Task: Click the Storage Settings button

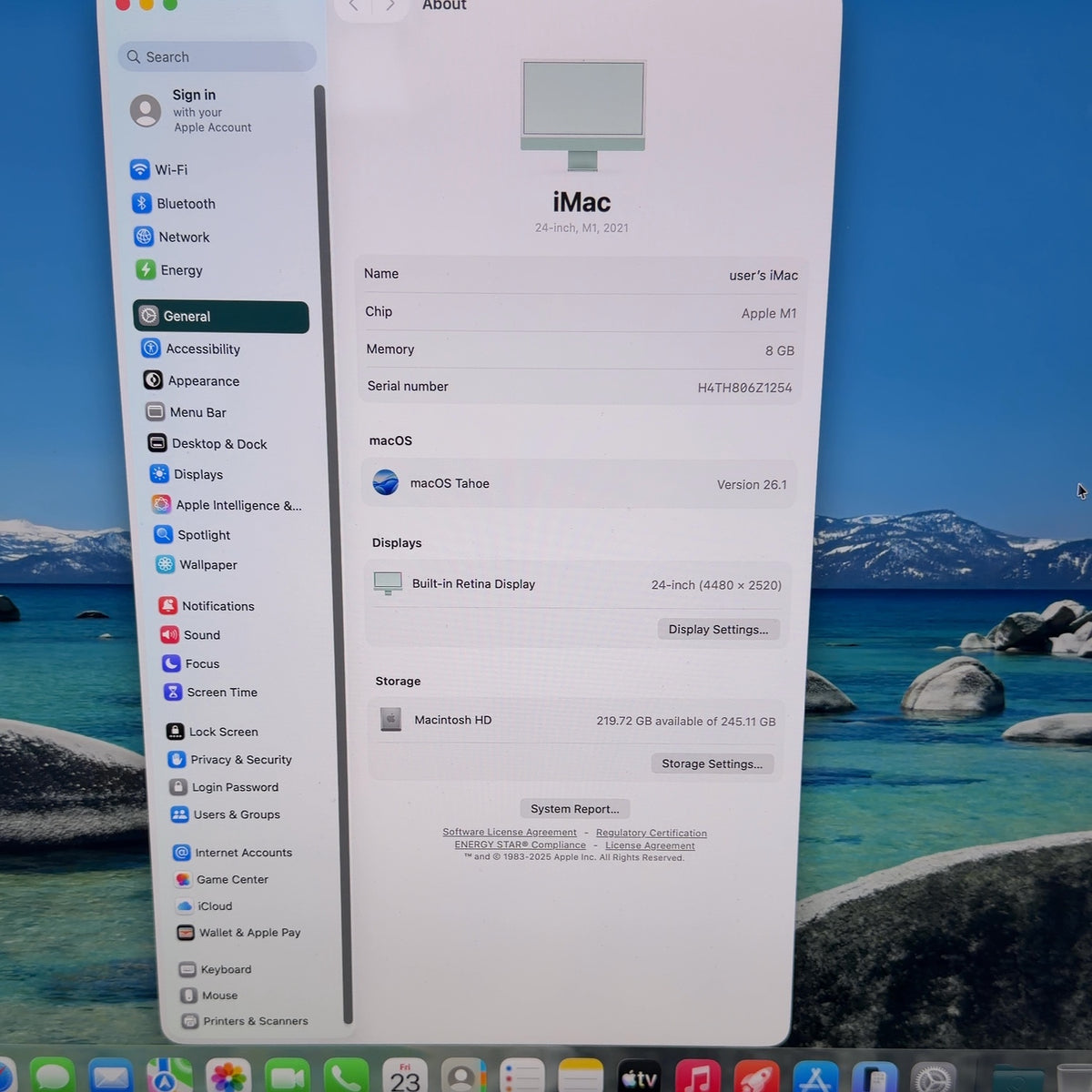Action: click(x=712, y=763)
